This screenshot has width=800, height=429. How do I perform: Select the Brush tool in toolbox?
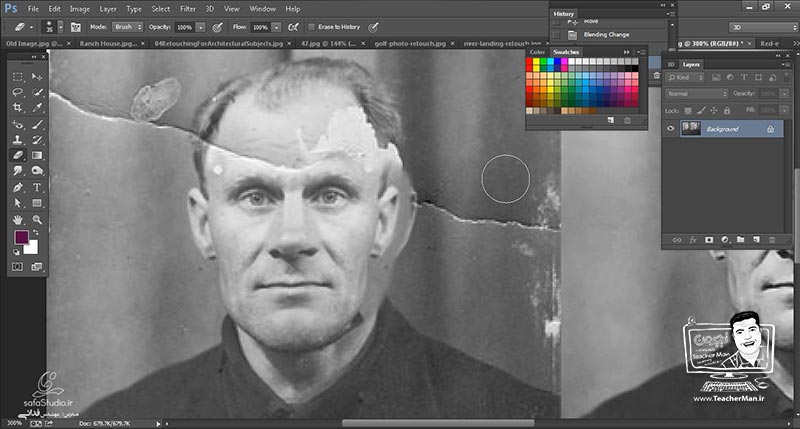tap(37, 124)
